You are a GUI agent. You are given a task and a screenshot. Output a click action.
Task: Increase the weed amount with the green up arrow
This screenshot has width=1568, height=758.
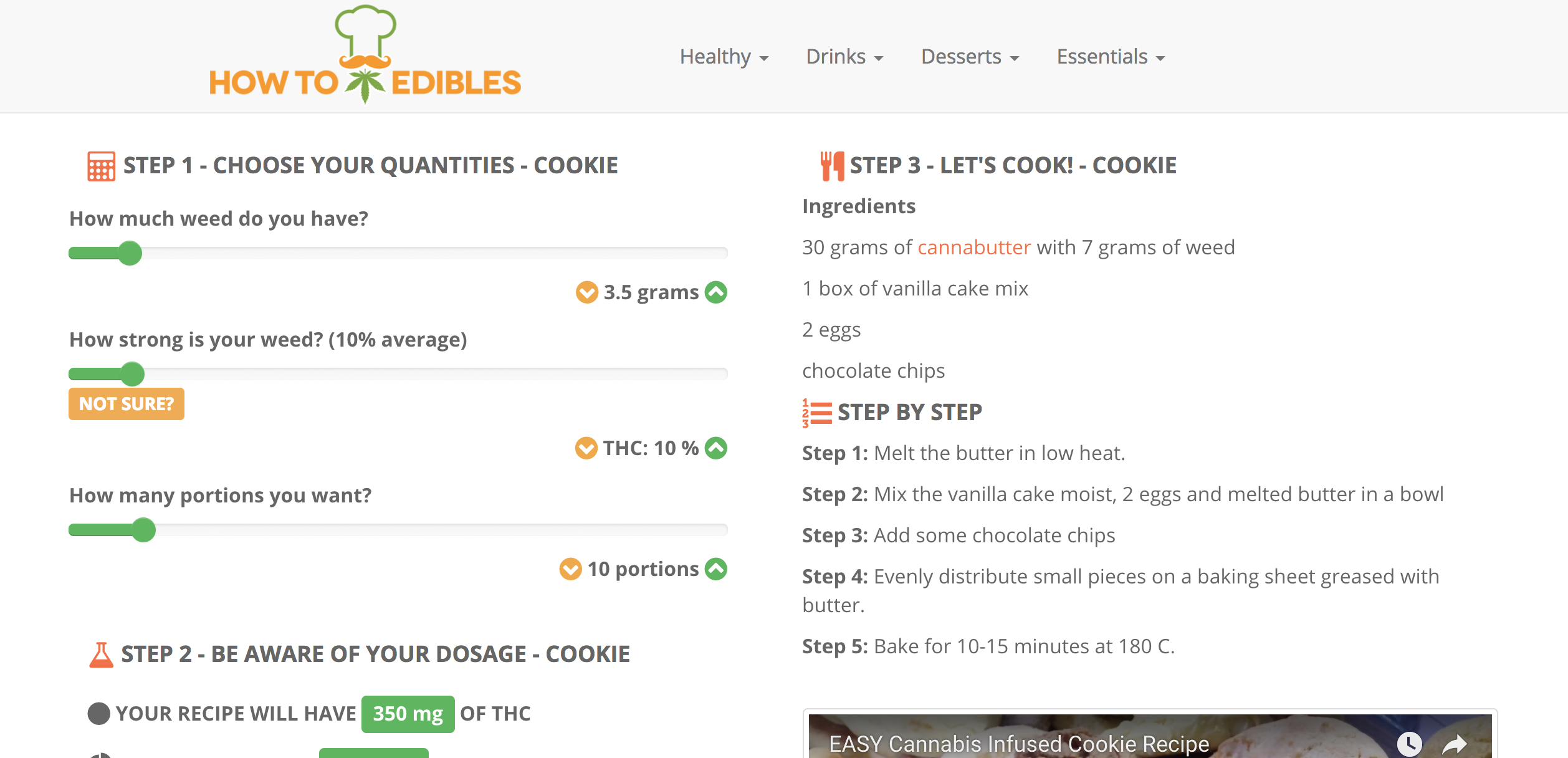point(715,292)
